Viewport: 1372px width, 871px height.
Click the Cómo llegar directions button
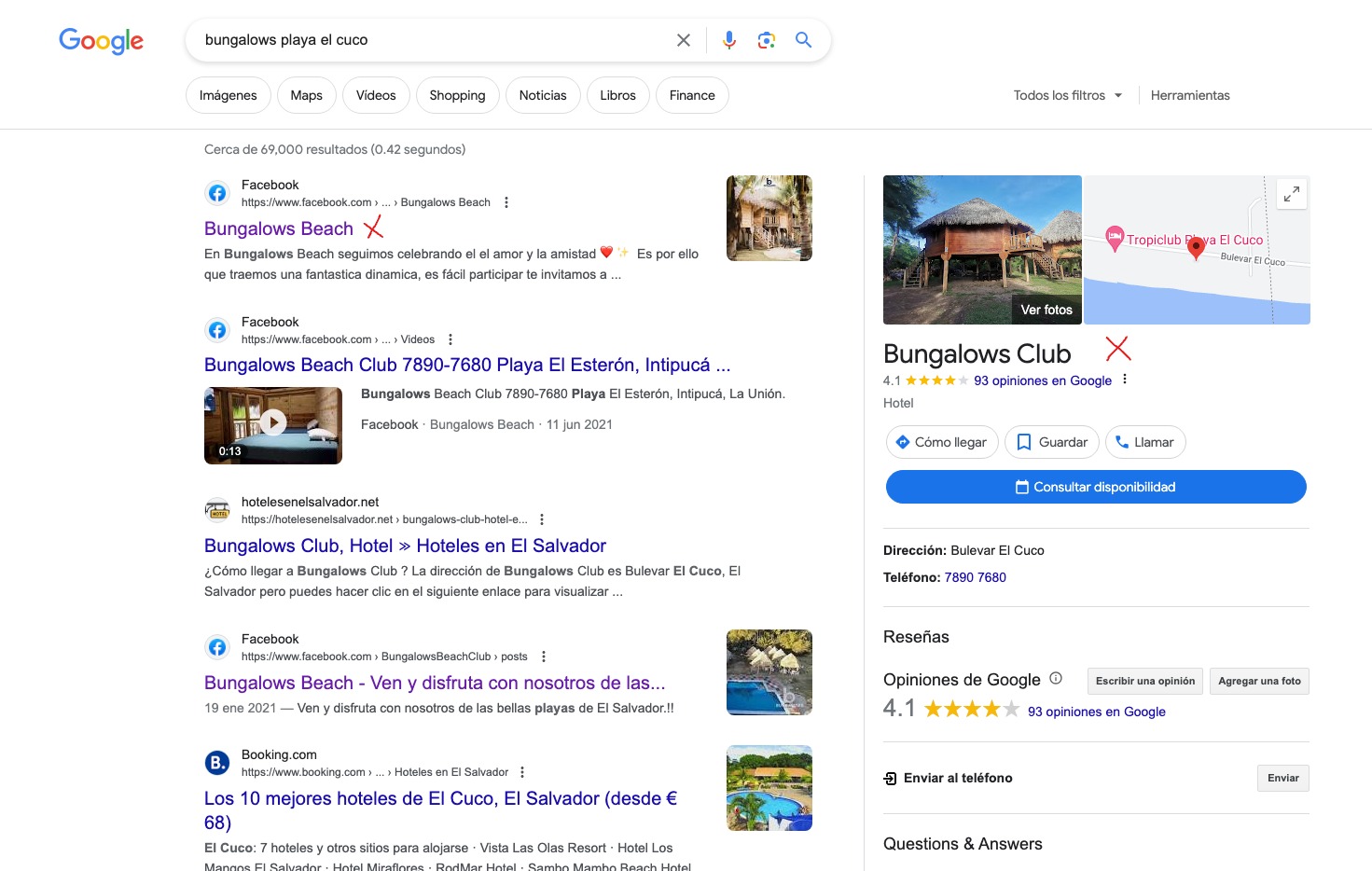942,442
